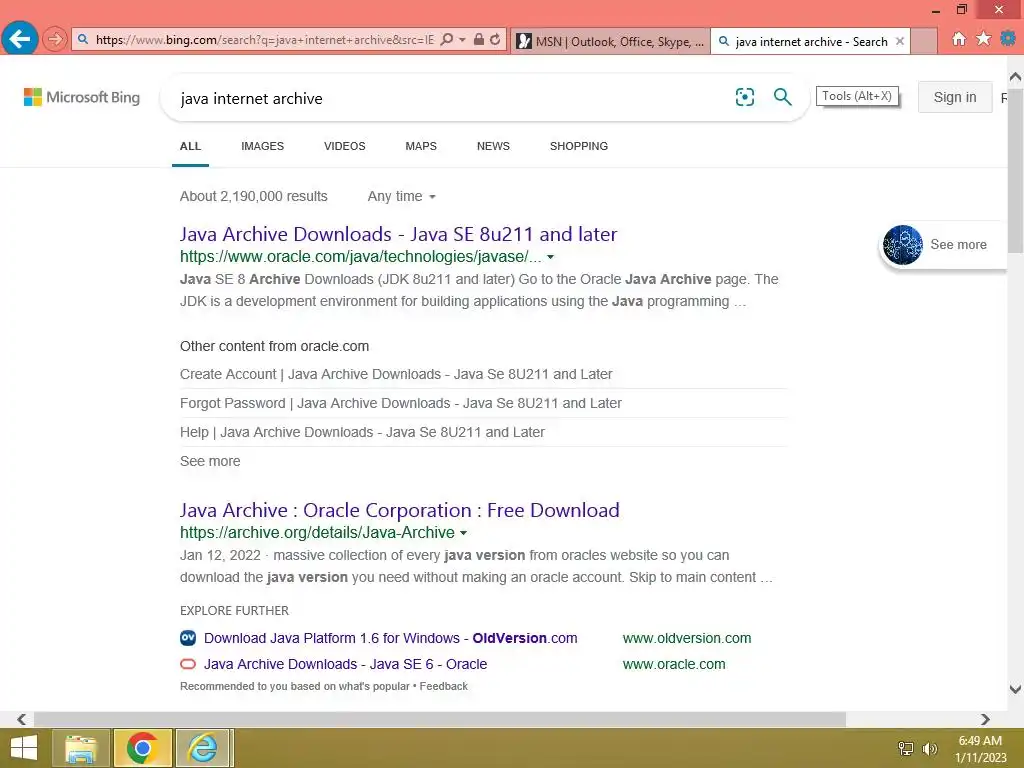This screenshot has height=768, width=1024.
Task: Open Download Java Platform 1.6 OldVersion link
Action: click(391, 638)
